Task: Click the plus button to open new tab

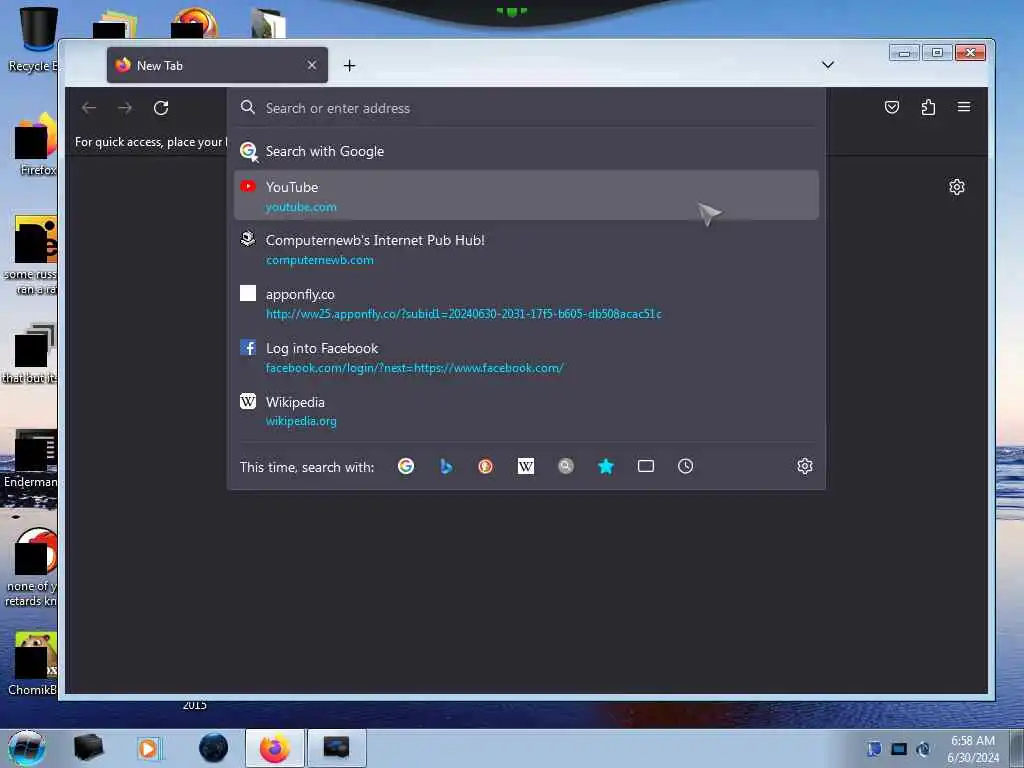Action: (x=349, y=65)
